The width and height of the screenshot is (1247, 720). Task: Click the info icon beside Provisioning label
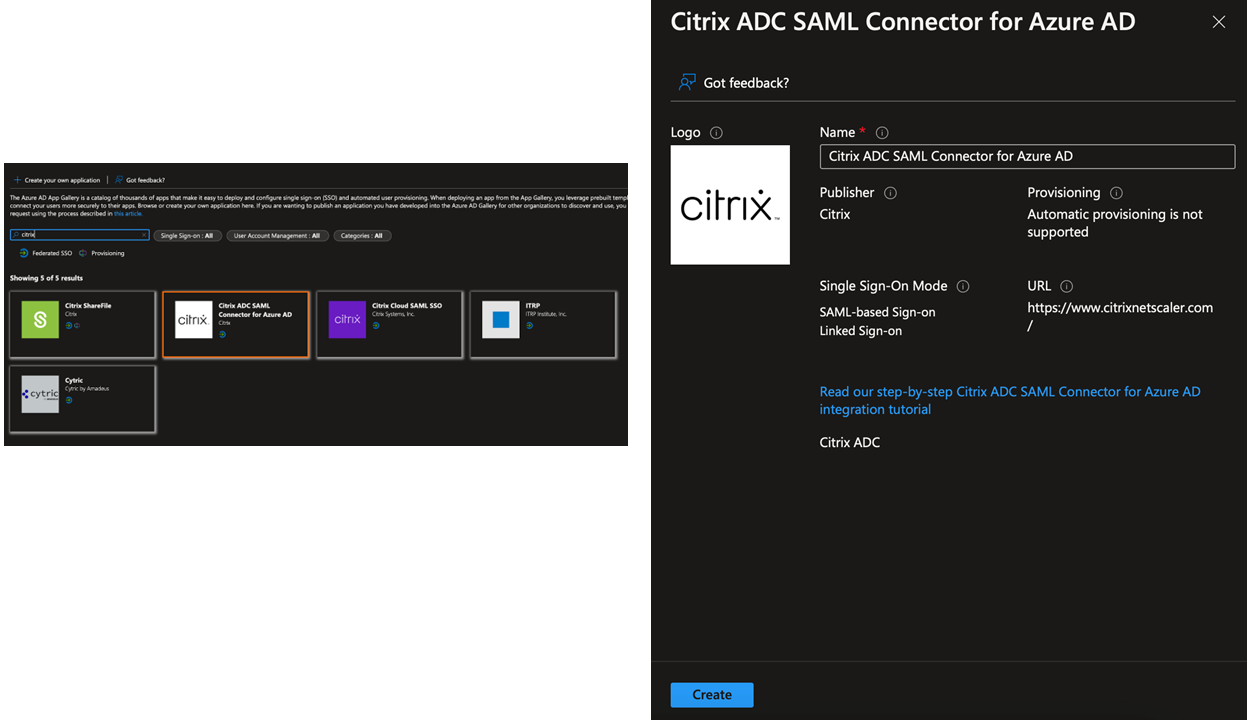pos(1116,193)
